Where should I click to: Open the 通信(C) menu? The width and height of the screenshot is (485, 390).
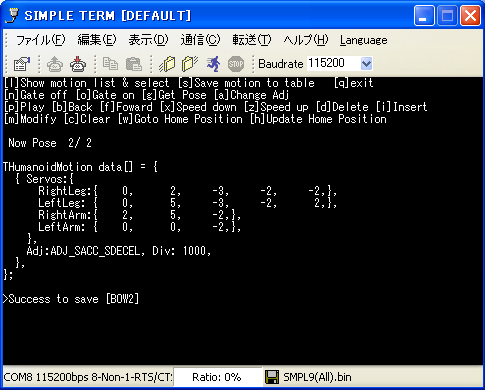tap(200, 40)
